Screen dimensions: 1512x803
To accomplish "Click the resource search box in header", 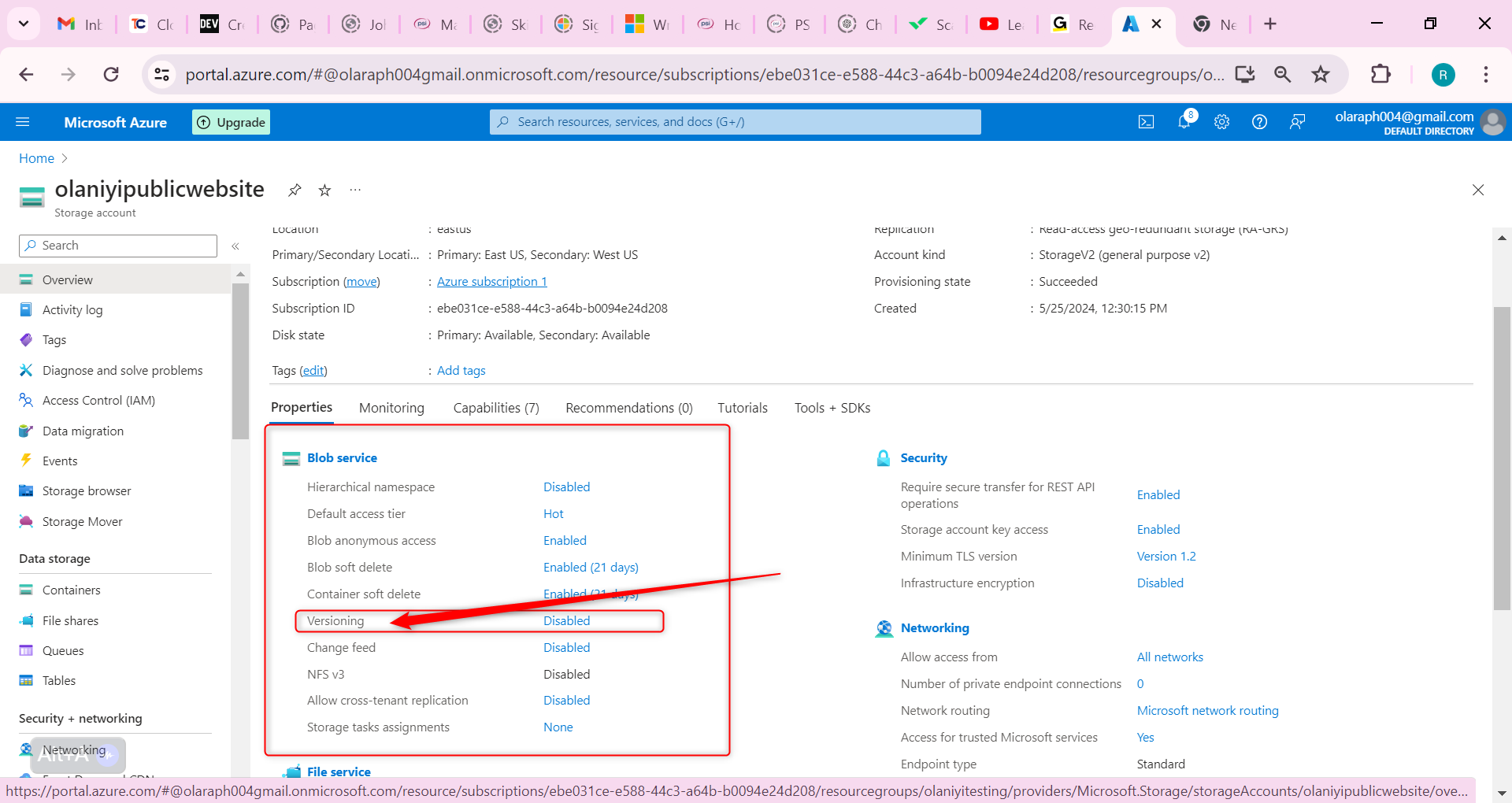I will 735,122.
